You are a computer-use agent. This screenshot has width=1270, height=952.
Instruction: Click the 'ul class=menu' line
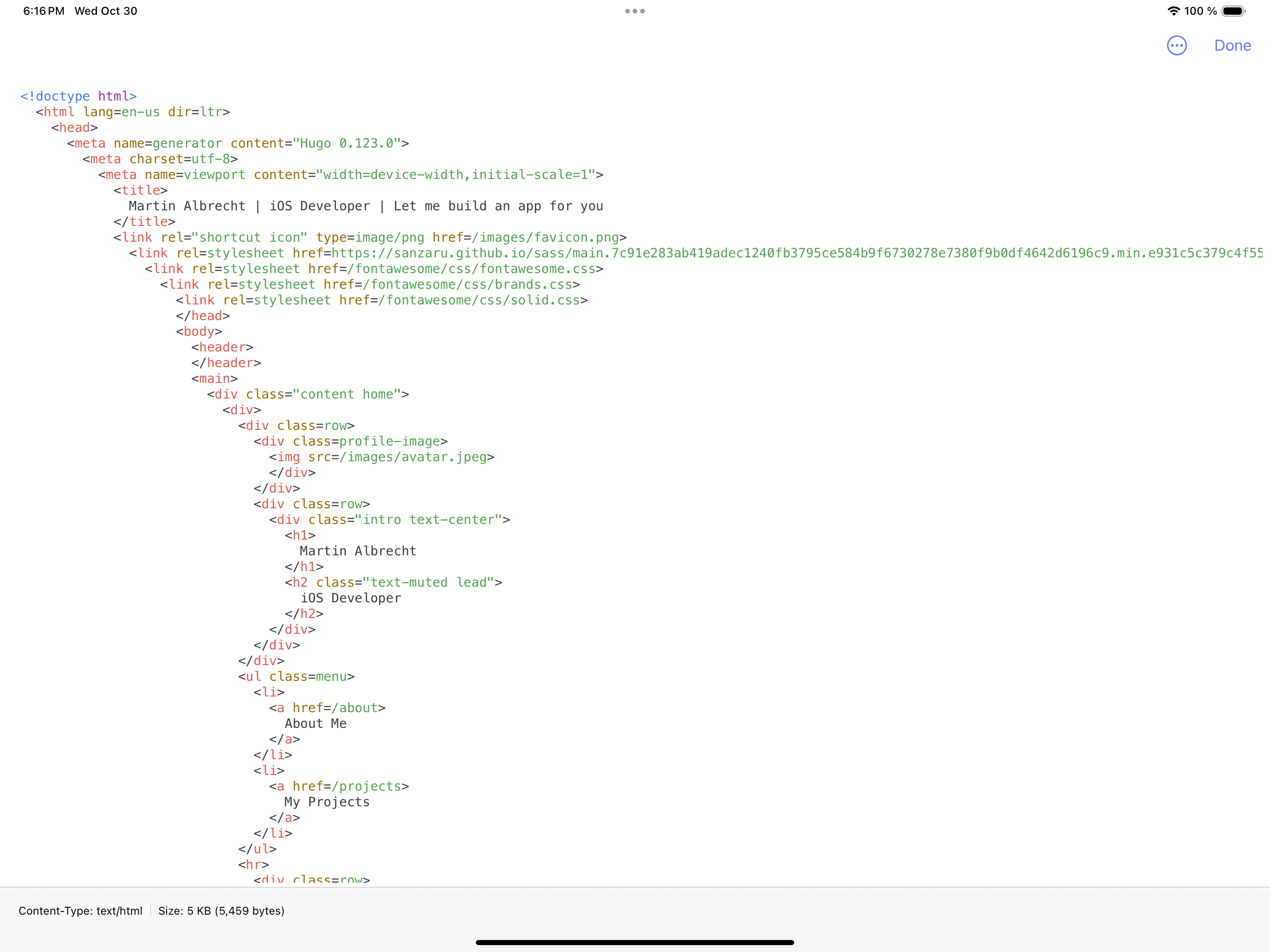point(296,677)
